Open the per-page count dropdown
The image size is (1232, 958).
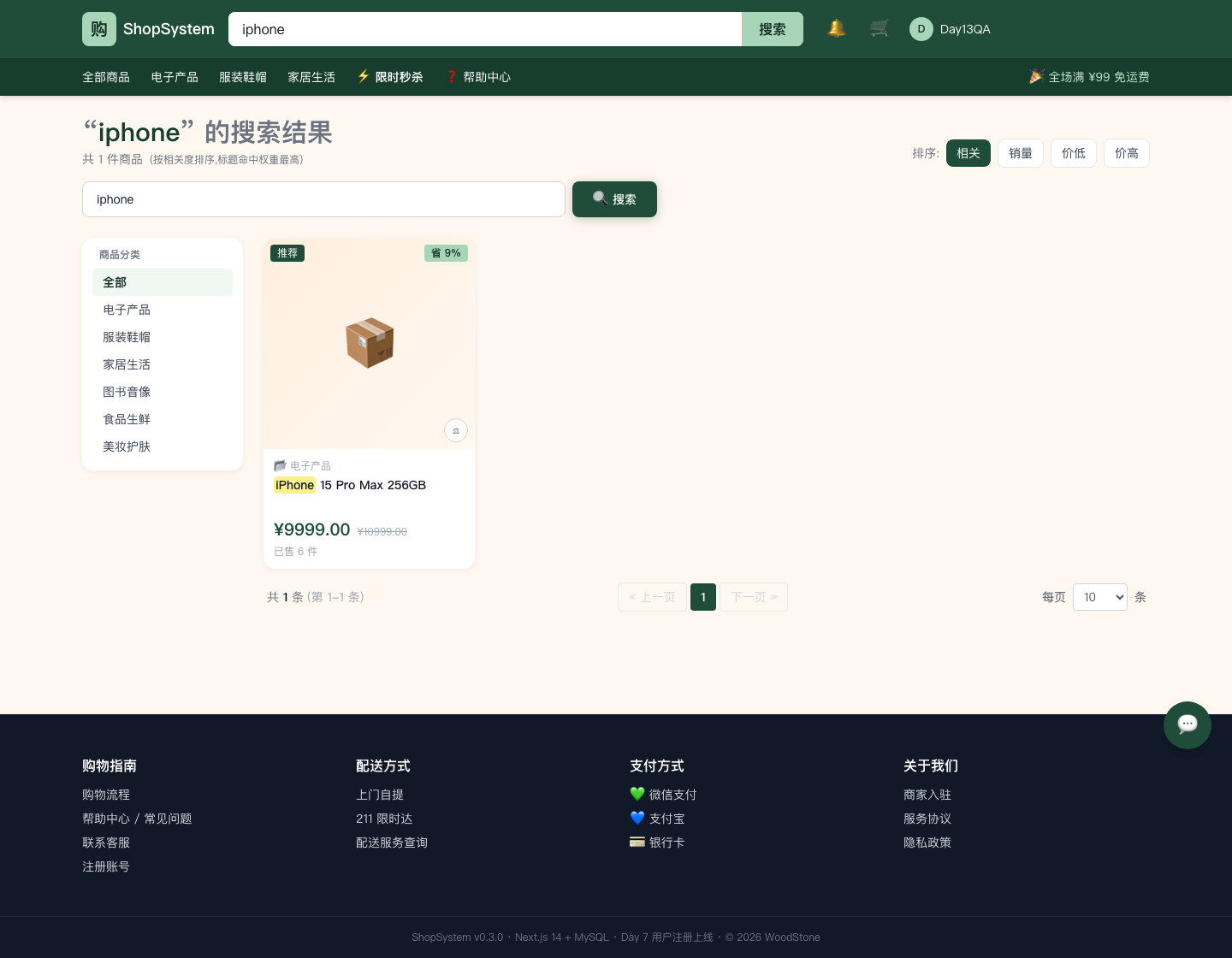[x=1100, y=597]
